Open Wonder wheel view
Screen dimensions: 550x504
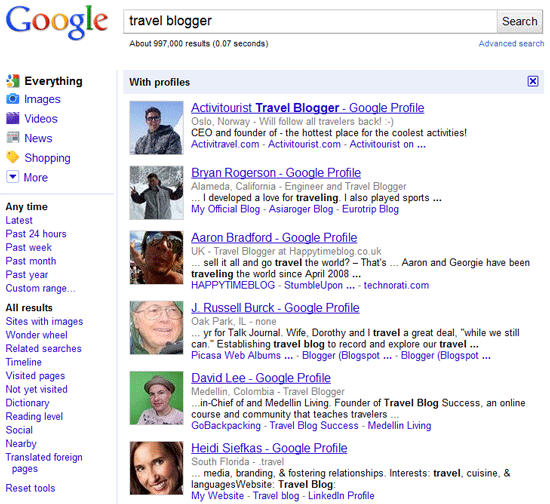[36, 335]
